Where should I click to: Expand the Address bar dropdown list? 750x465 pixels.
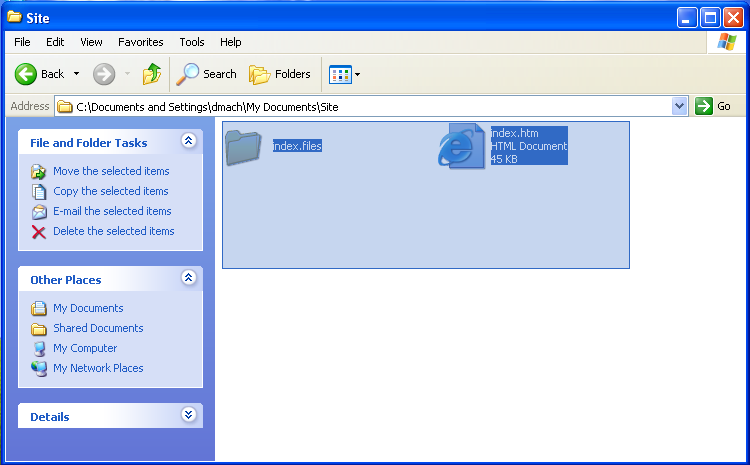(680, 106)
